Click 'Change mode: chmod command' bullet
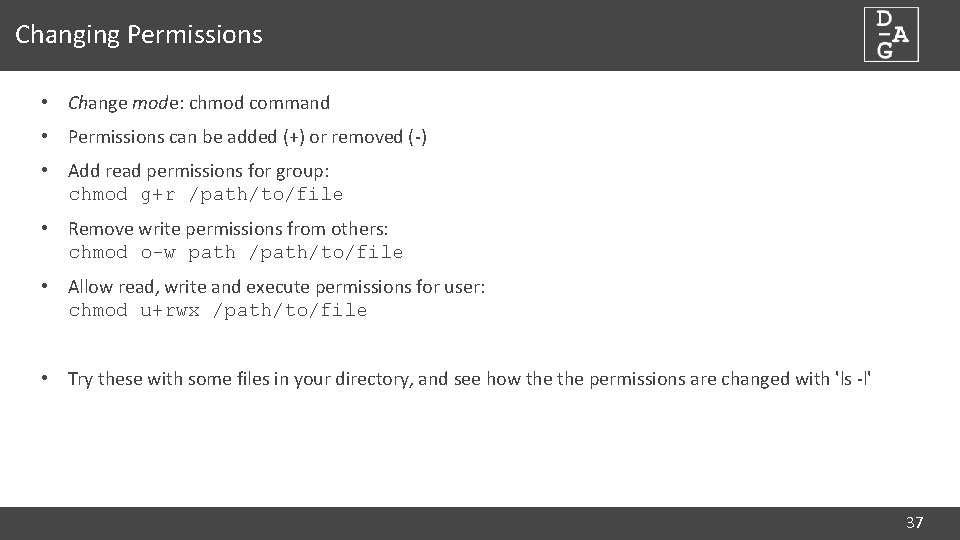Image resolution: width=960 pixels, height=540 pixels. [x=198, y=103]
